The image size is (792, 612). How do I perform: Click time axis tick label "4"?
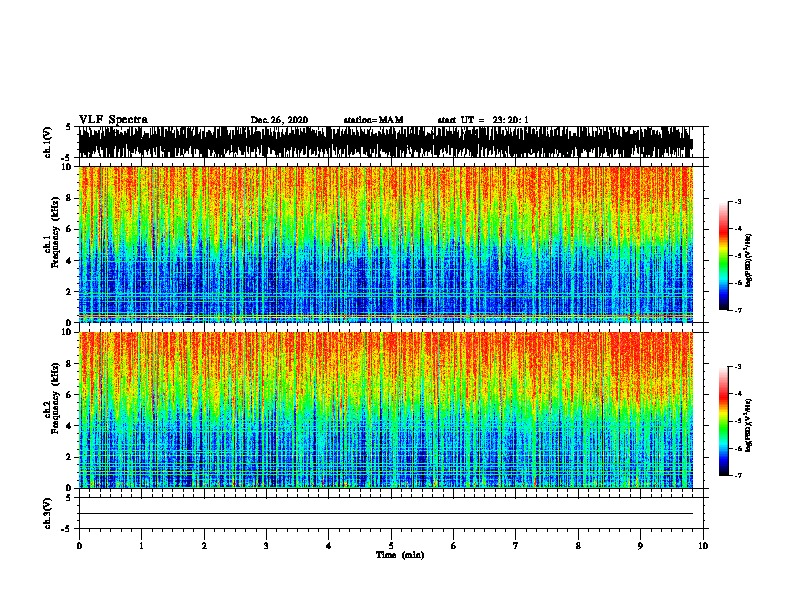click(329, 546)
